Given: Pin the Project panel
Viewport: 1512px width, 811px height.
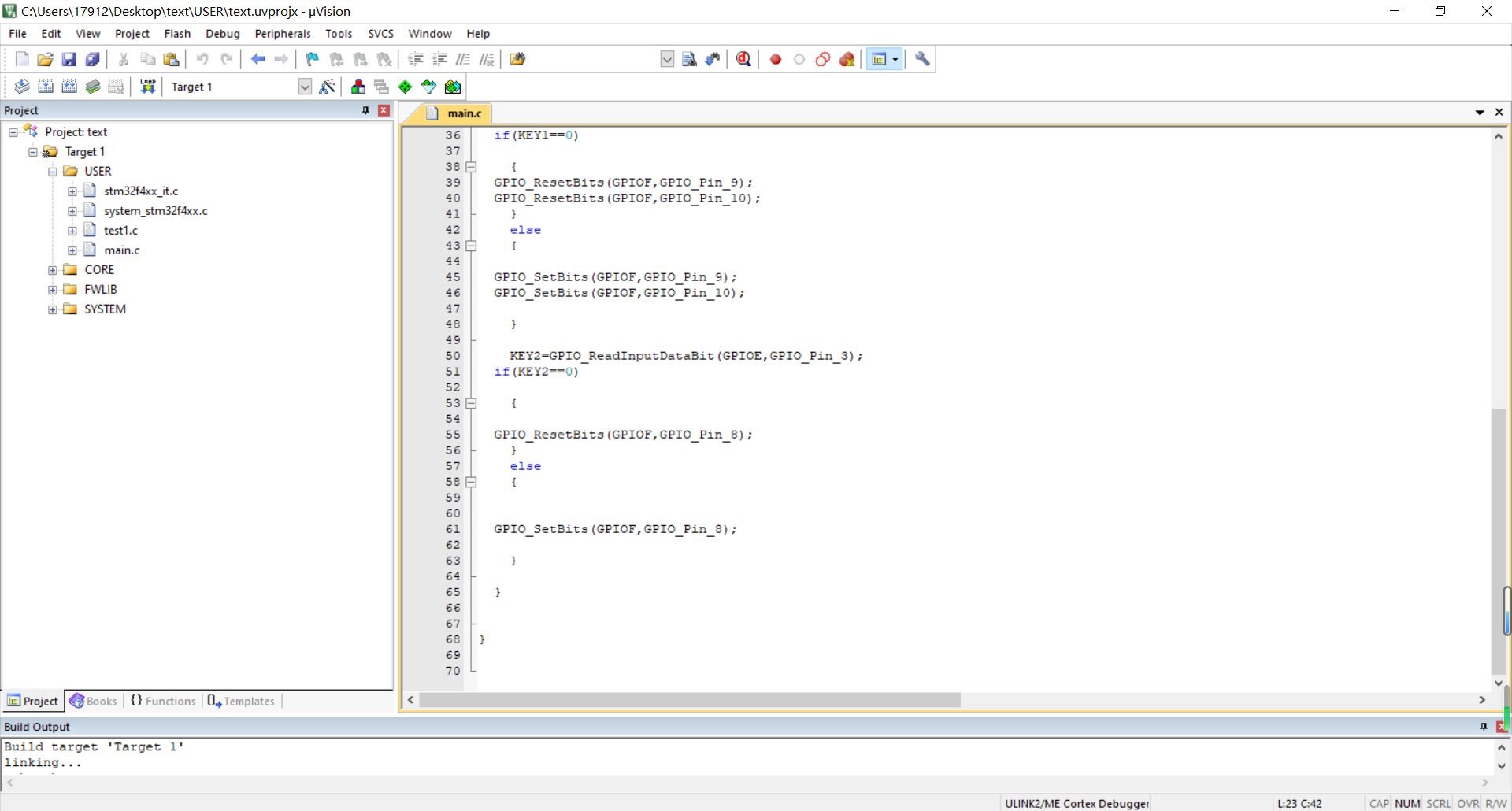Looking at the screenshot, I should point(365,110).
